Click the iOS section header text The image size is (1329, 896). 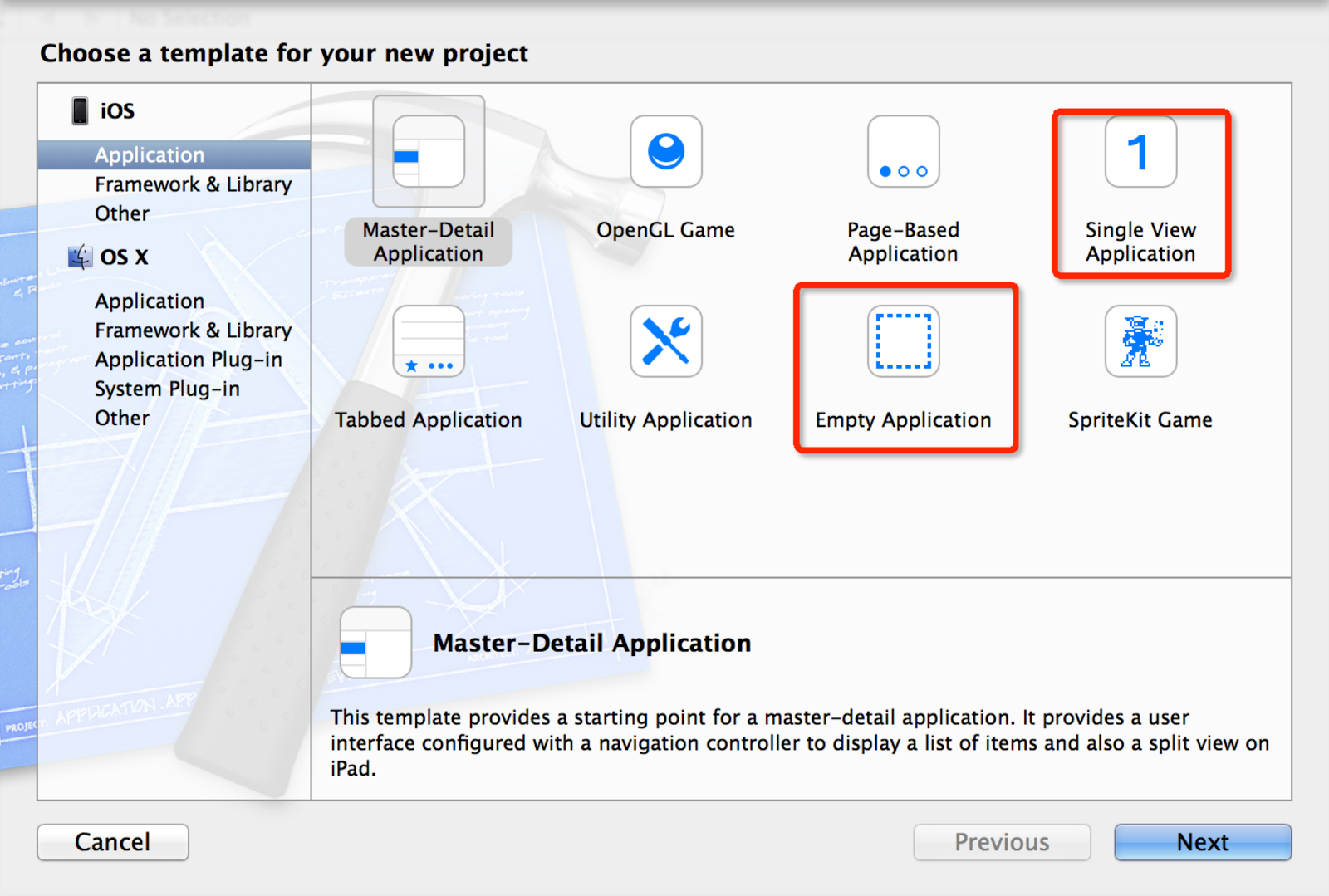[117, 111]
